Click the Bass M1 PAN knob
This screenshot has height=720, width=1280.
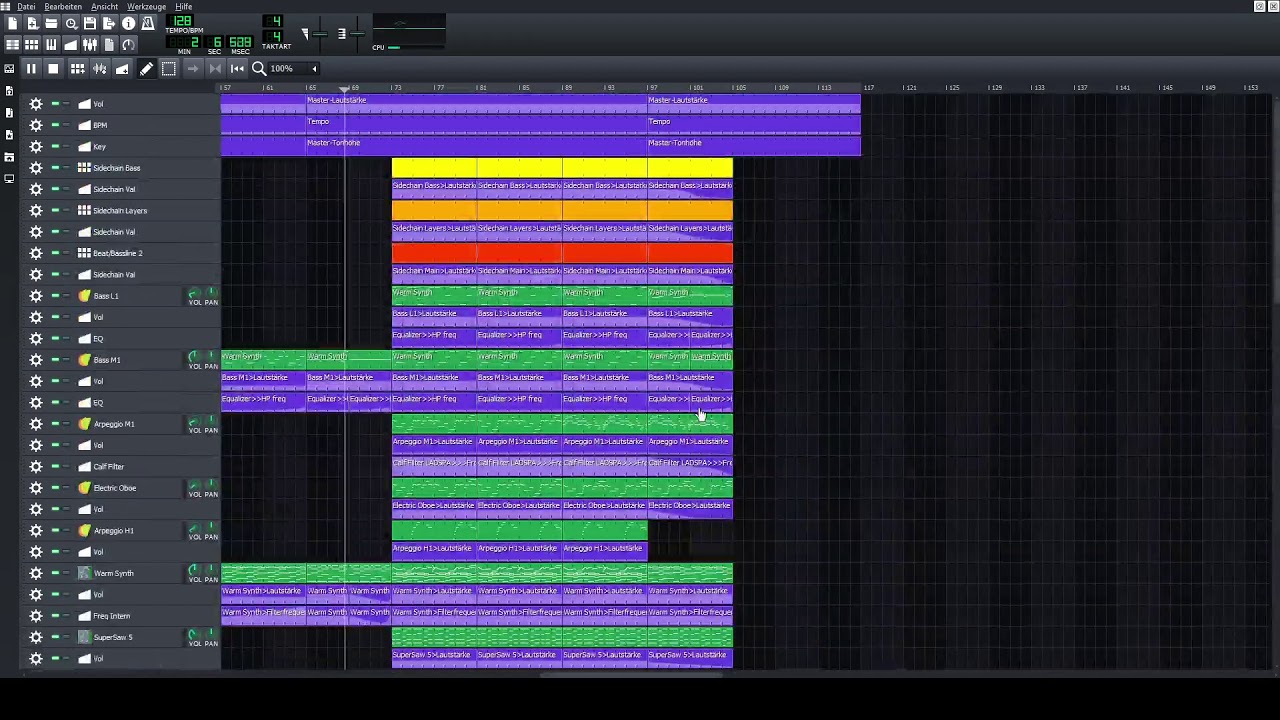(210, 358)
